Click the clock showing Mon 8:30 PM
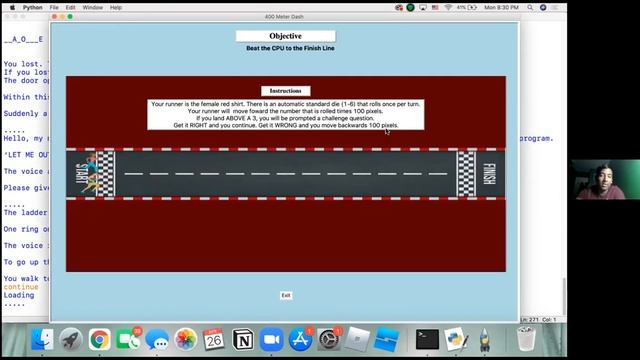This screenshot has height=360, width=640. (501, 7)
